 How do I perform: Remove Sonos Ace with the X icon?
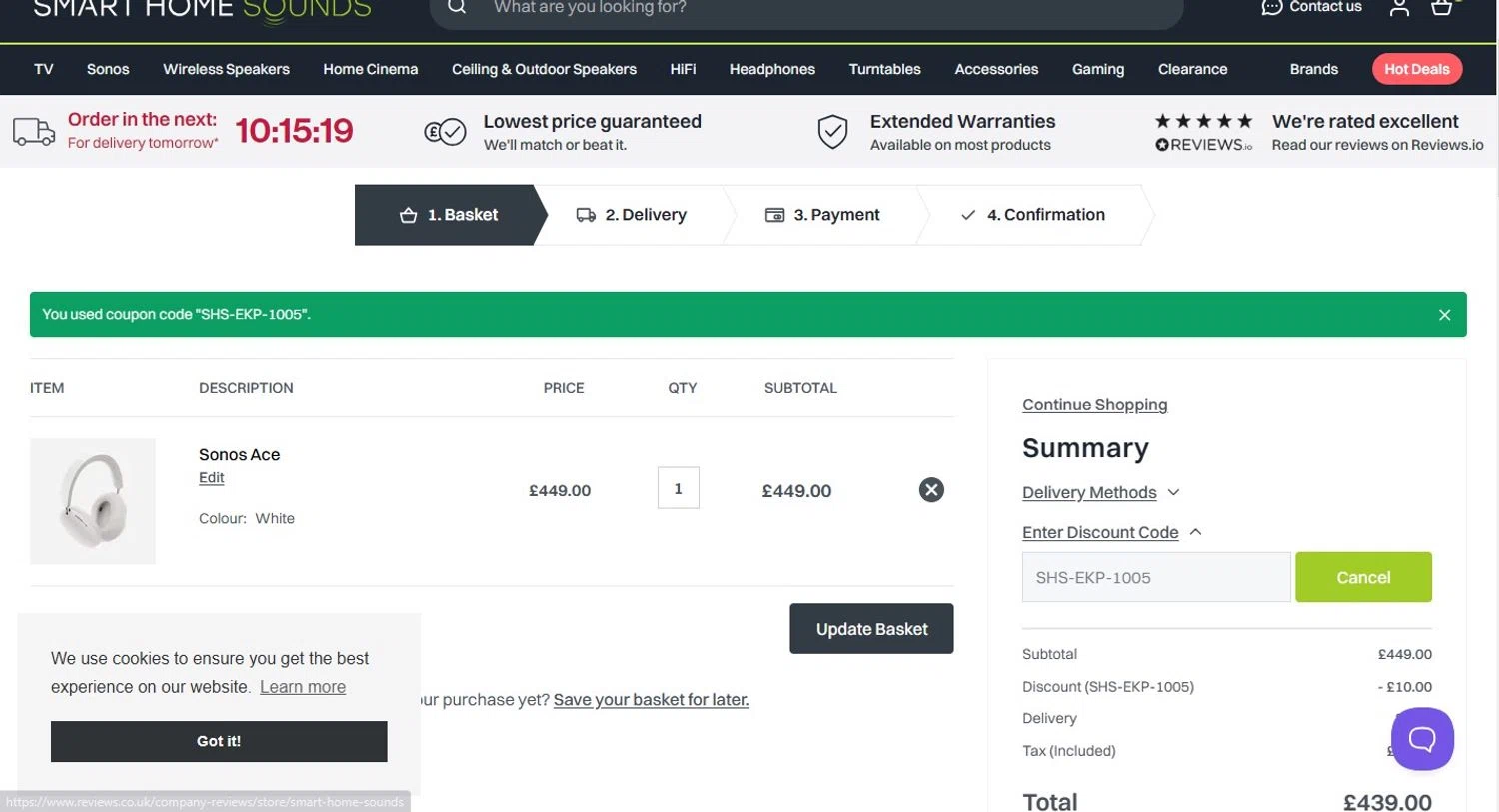click(931, 490)
